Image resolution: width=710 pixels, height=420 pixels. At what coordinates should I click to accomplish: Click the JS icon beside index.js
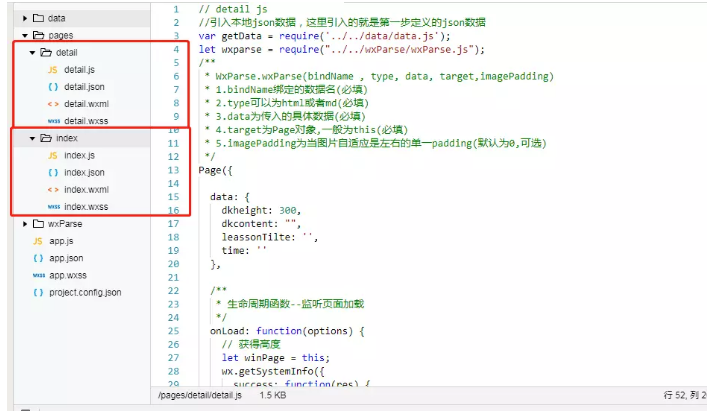[53, 156]
